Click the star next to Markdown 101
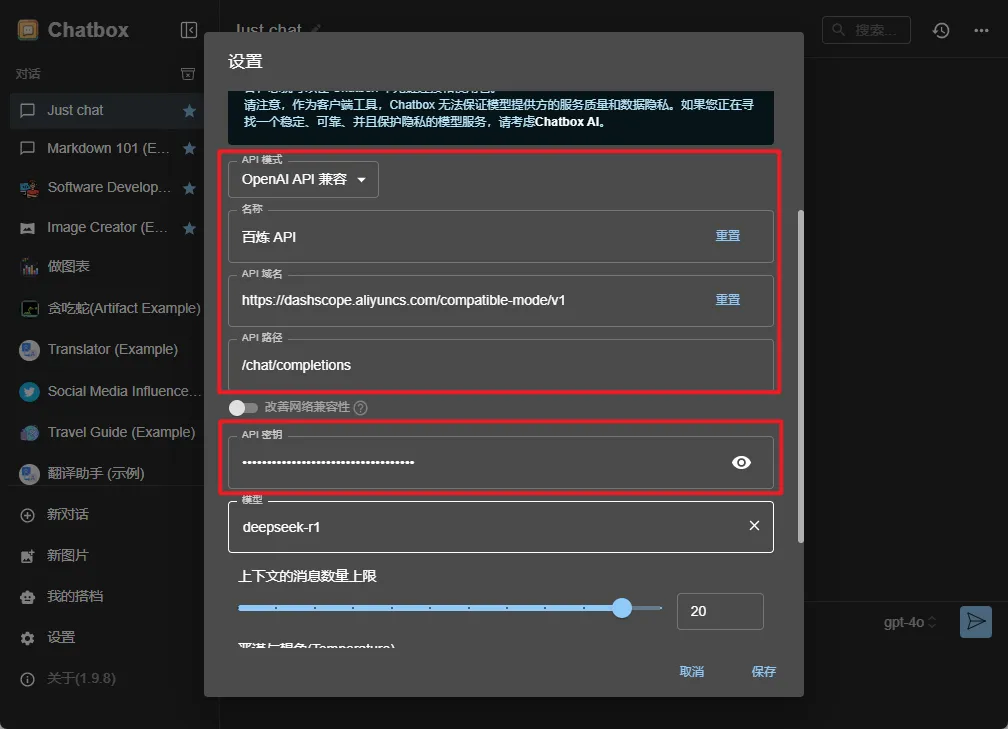This screenshot has height=729, width=1008. tap(189, 148)
